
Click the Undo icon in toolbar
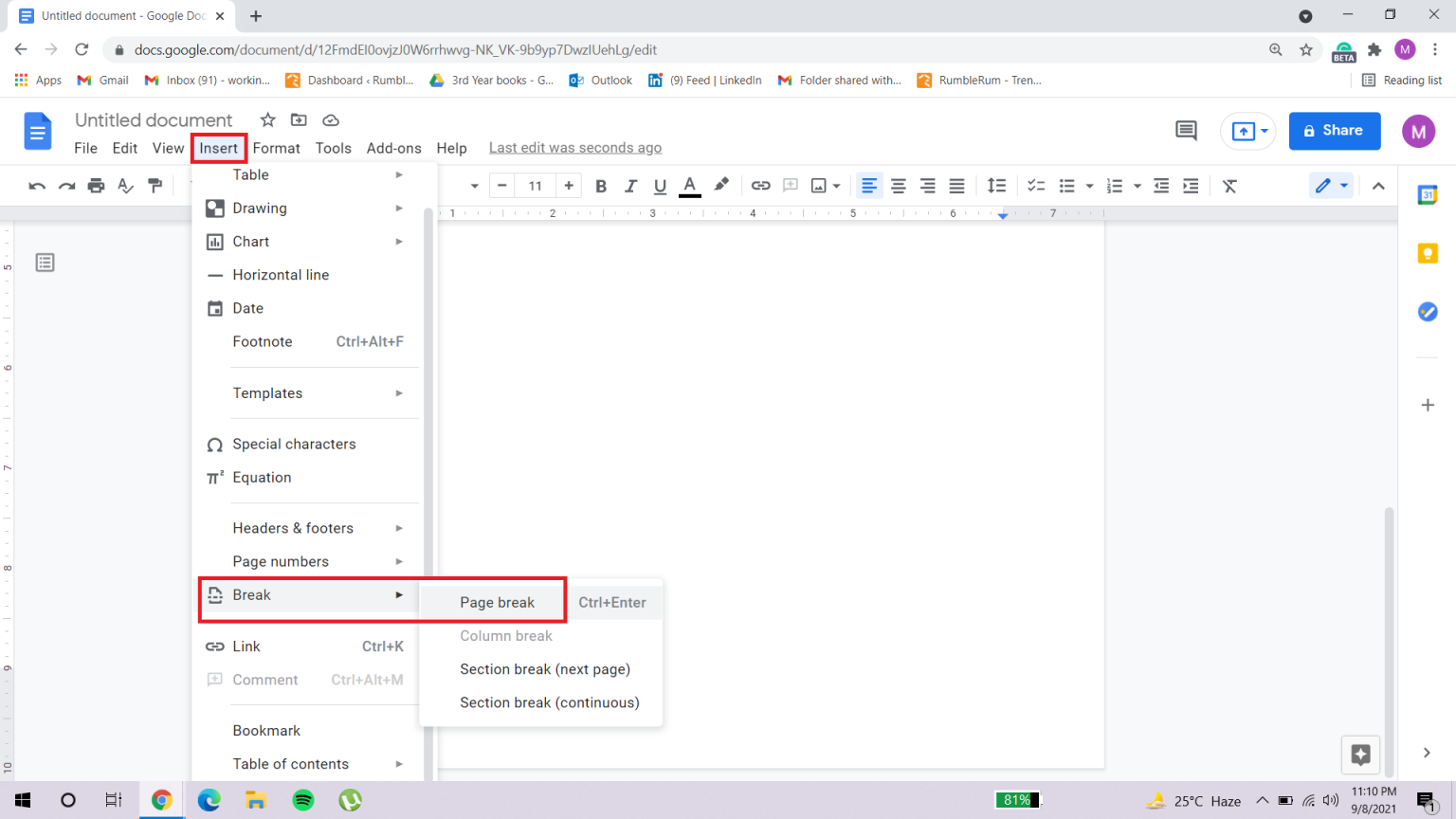(37, 186)
